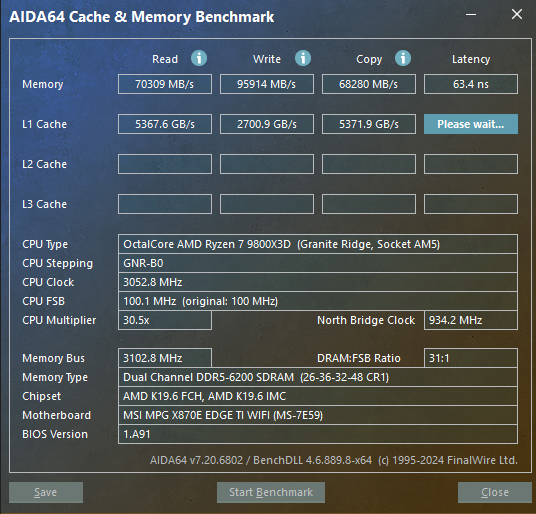
Task: Click the L2 Cache row label
Action: 44,164
